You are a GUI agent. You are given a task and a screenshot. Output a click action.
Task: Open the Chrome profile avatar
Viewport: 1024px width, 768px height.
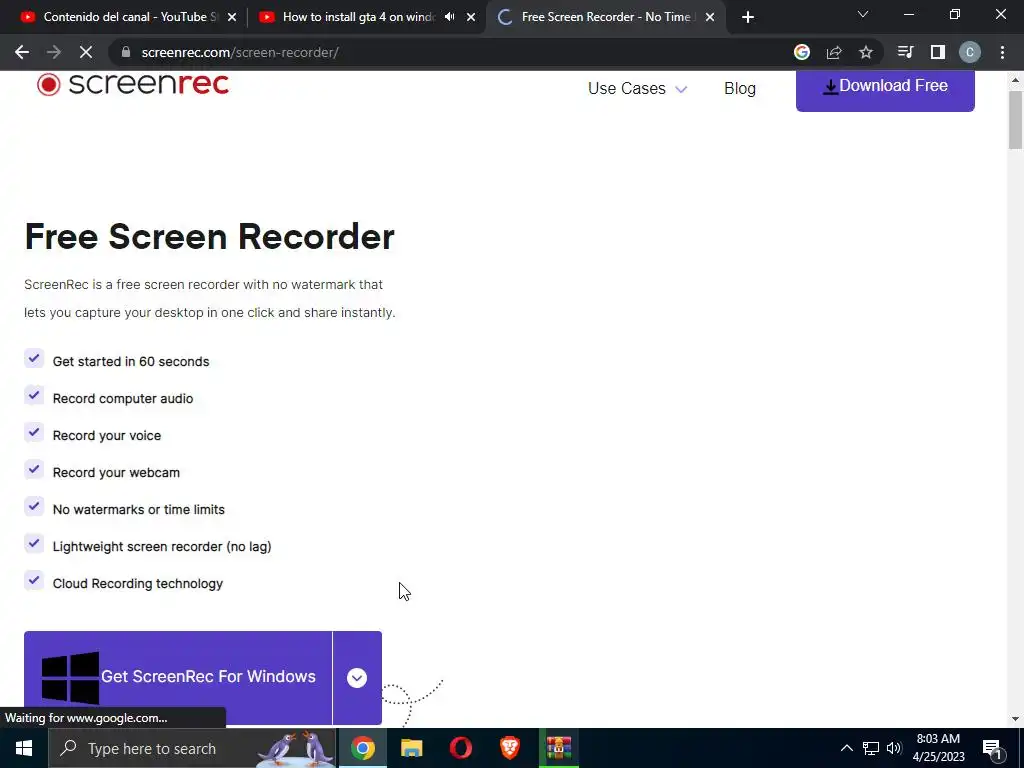[970, 52]
